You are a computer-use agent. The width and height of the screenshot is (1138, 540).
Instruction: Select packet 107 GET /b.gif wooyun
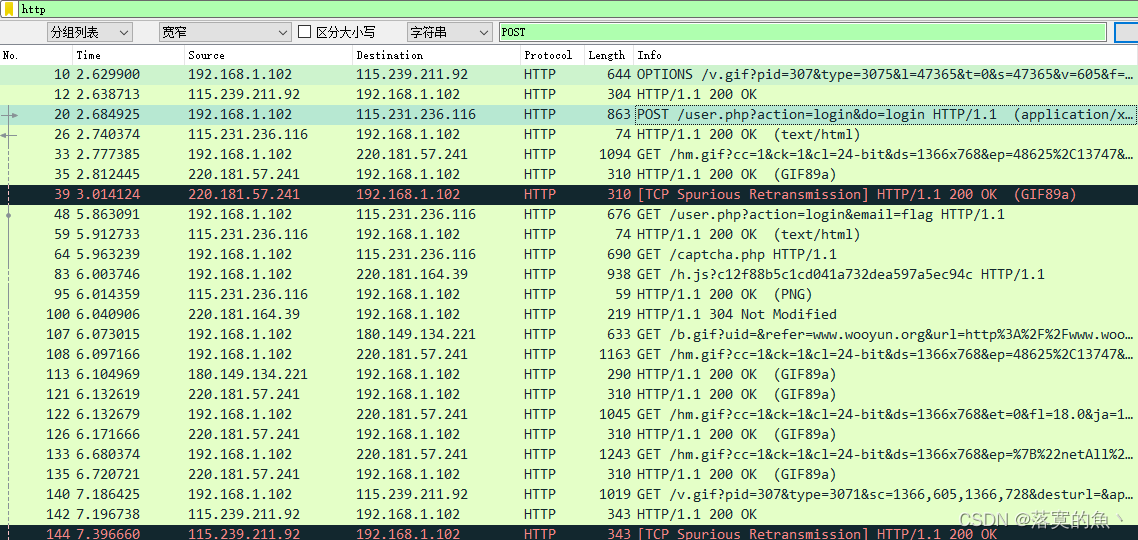click(569, 335)
